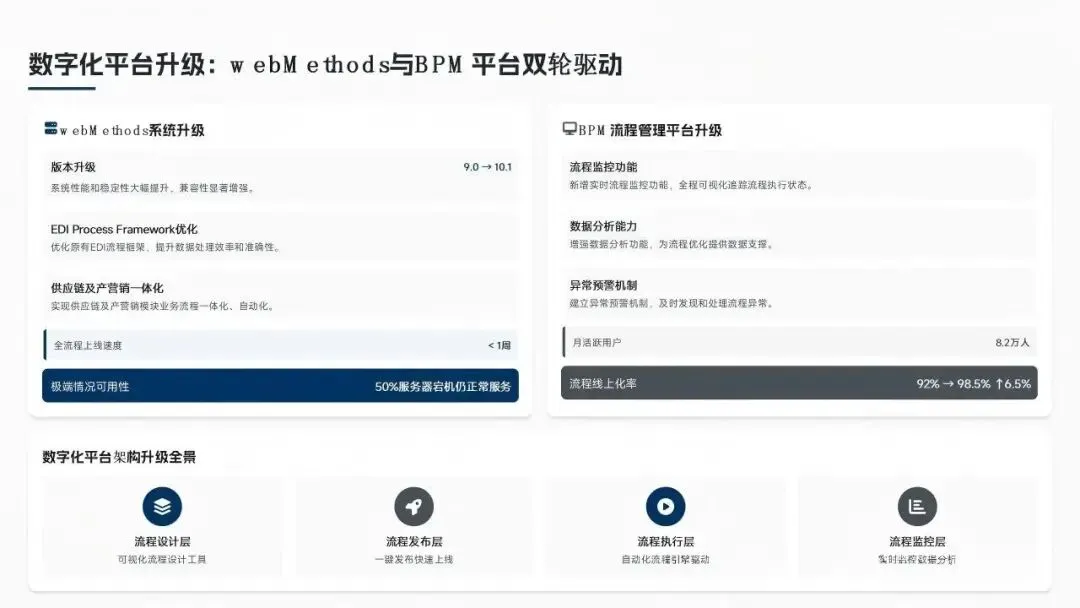The width and height of the screenshot is (1080, 608).
Task: Click the caption under 流程监控层
Action: pyautogui.click(x=917, y=559)
